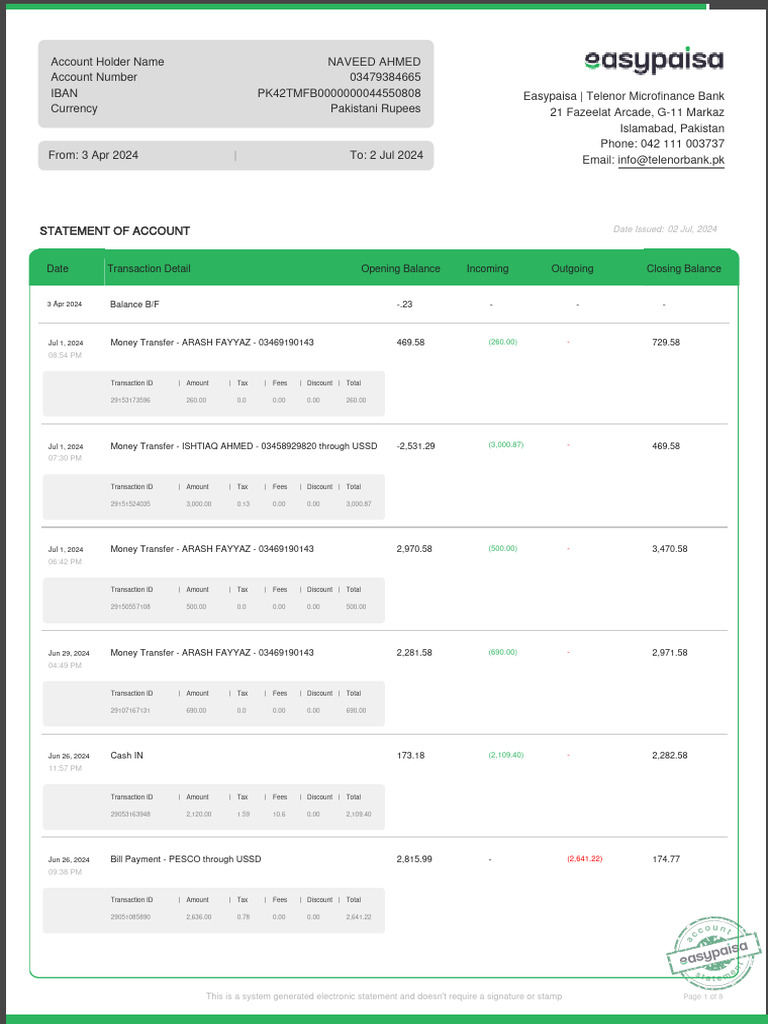
Task: Click the ISHTIAQ AHMED money transfer entry
Action: click(x=243, y=446)
